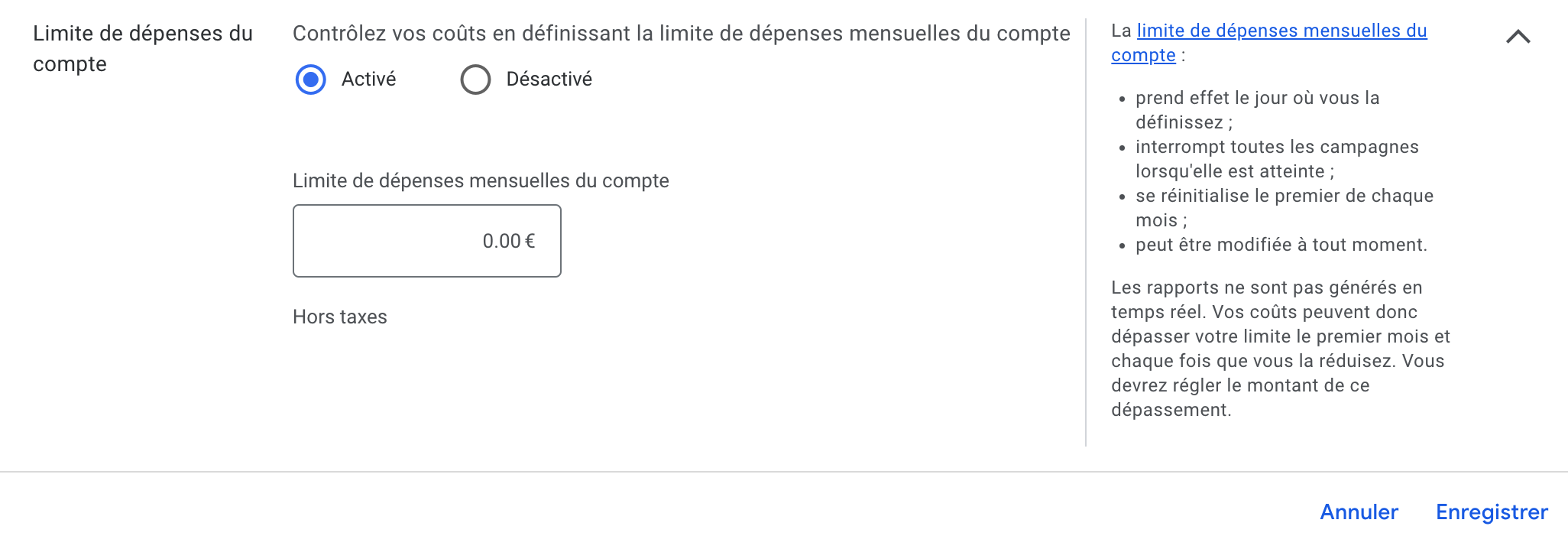Click the 'interrompt toutes les campagnes' bullet
Viewport: 1568px width, 549px height.
click(x=1276, y=159)
